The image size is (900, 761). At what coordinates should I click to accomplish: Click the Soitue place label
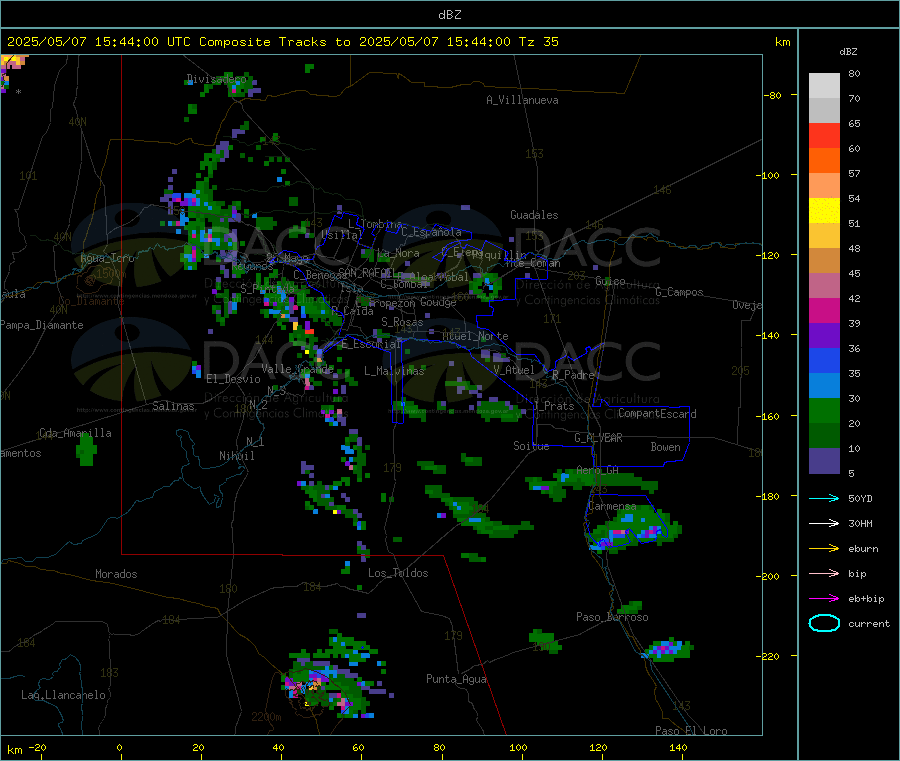pos(531,446)
